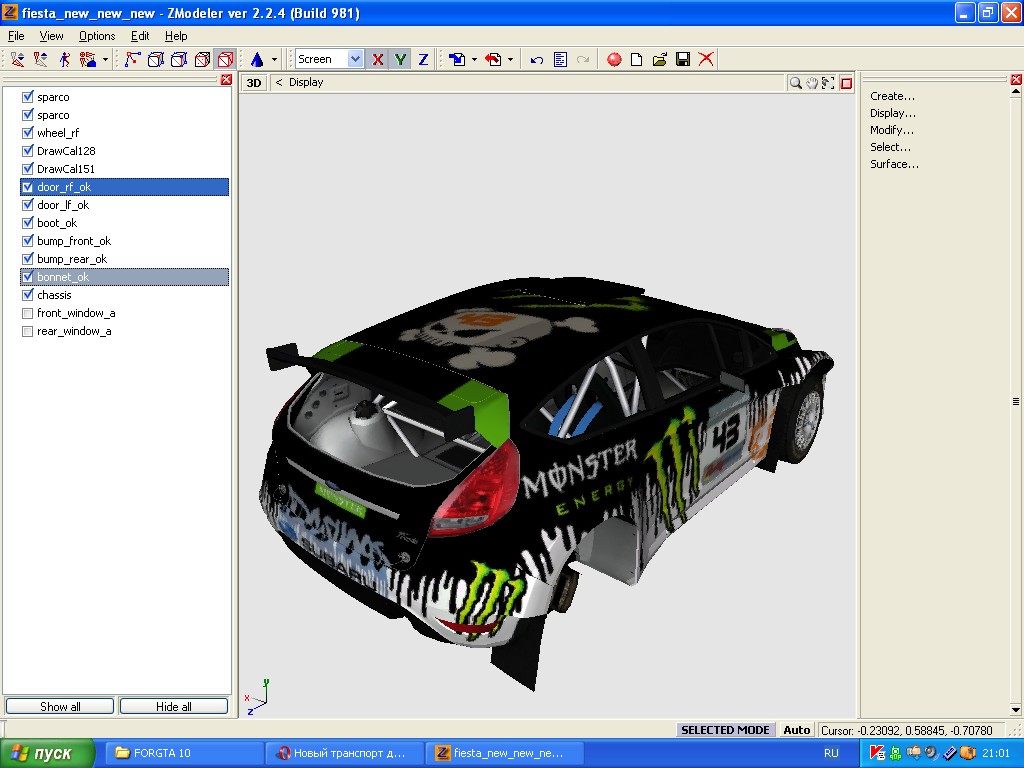
Task: Open the File menu
Action: [x=16, y=36]
